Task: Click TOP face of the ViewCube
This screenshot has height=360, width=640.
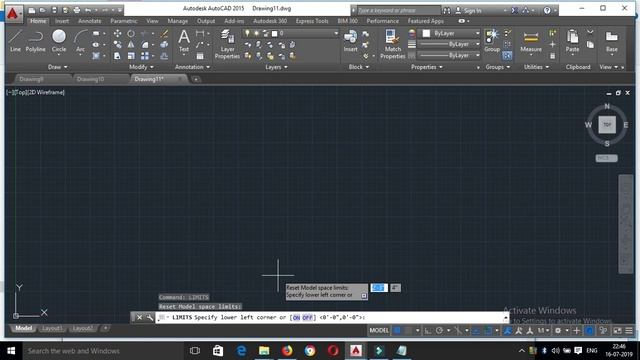Action: (607, 124)
